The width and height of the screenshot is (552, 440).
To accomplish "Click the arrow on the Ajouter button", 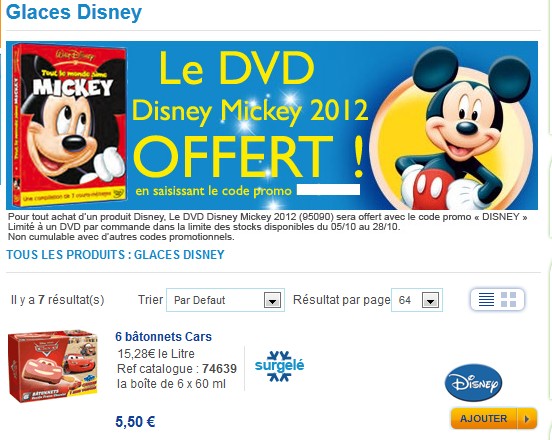I will tap(527, 419).
